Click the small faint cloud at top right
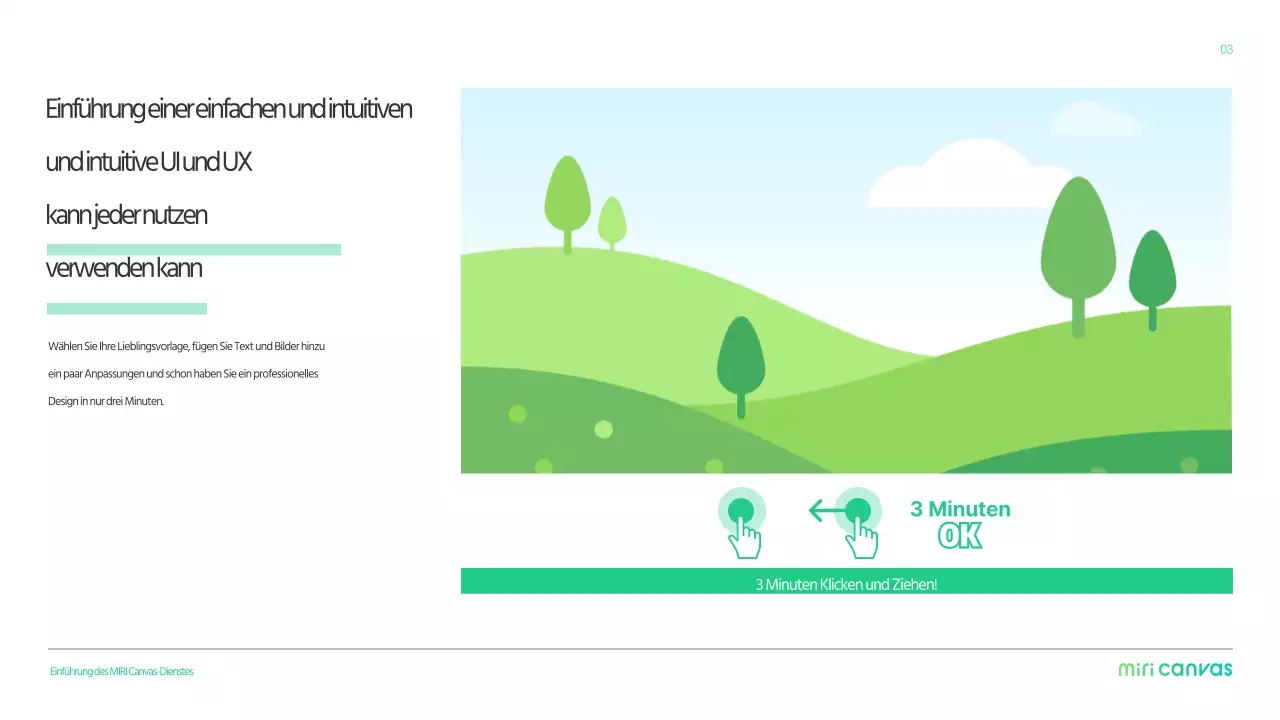1280x720 pixels. pyautogui.click(x=1095, y=120)
